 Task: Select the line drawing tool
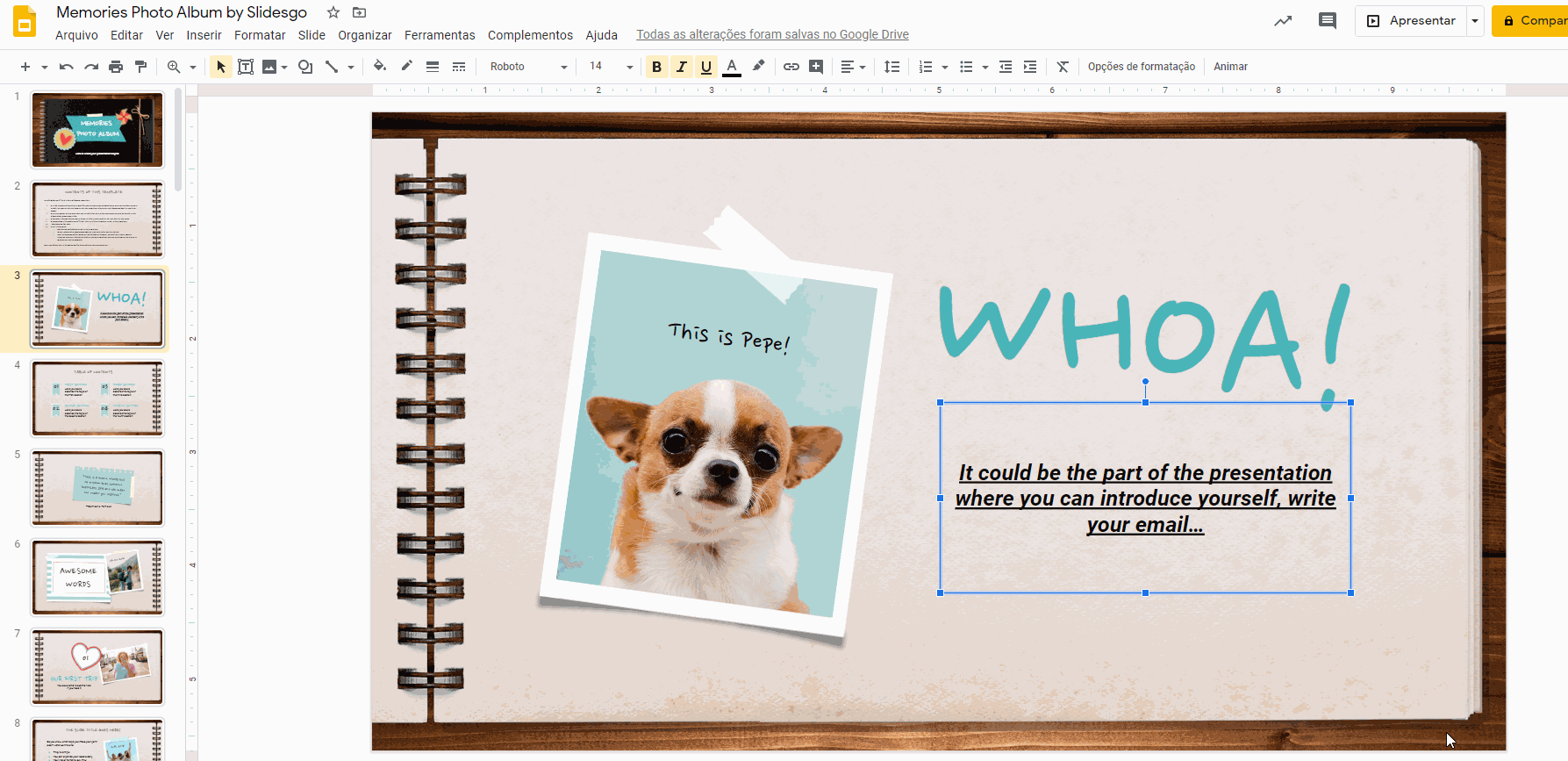click(x=332, y=67)
